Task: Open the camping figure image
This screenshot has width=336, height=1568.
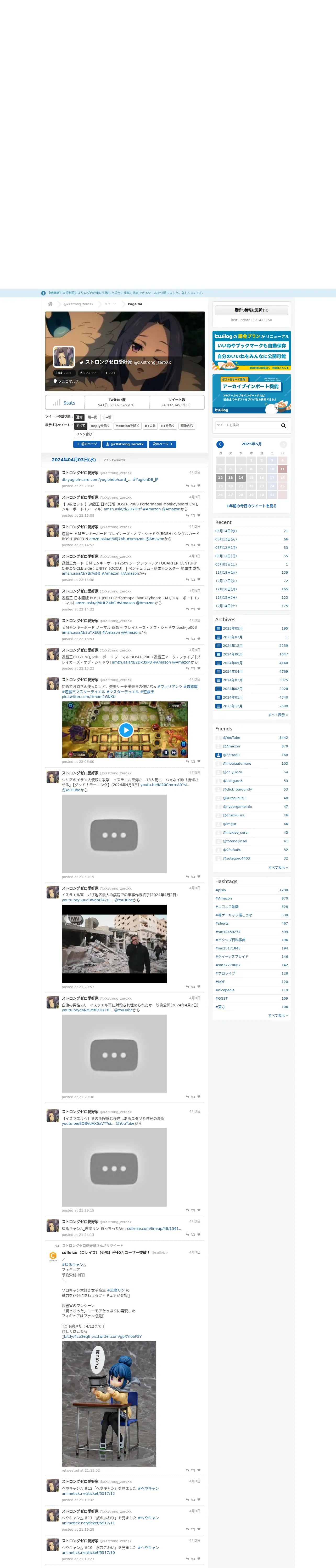Action: coord(109,1404)
